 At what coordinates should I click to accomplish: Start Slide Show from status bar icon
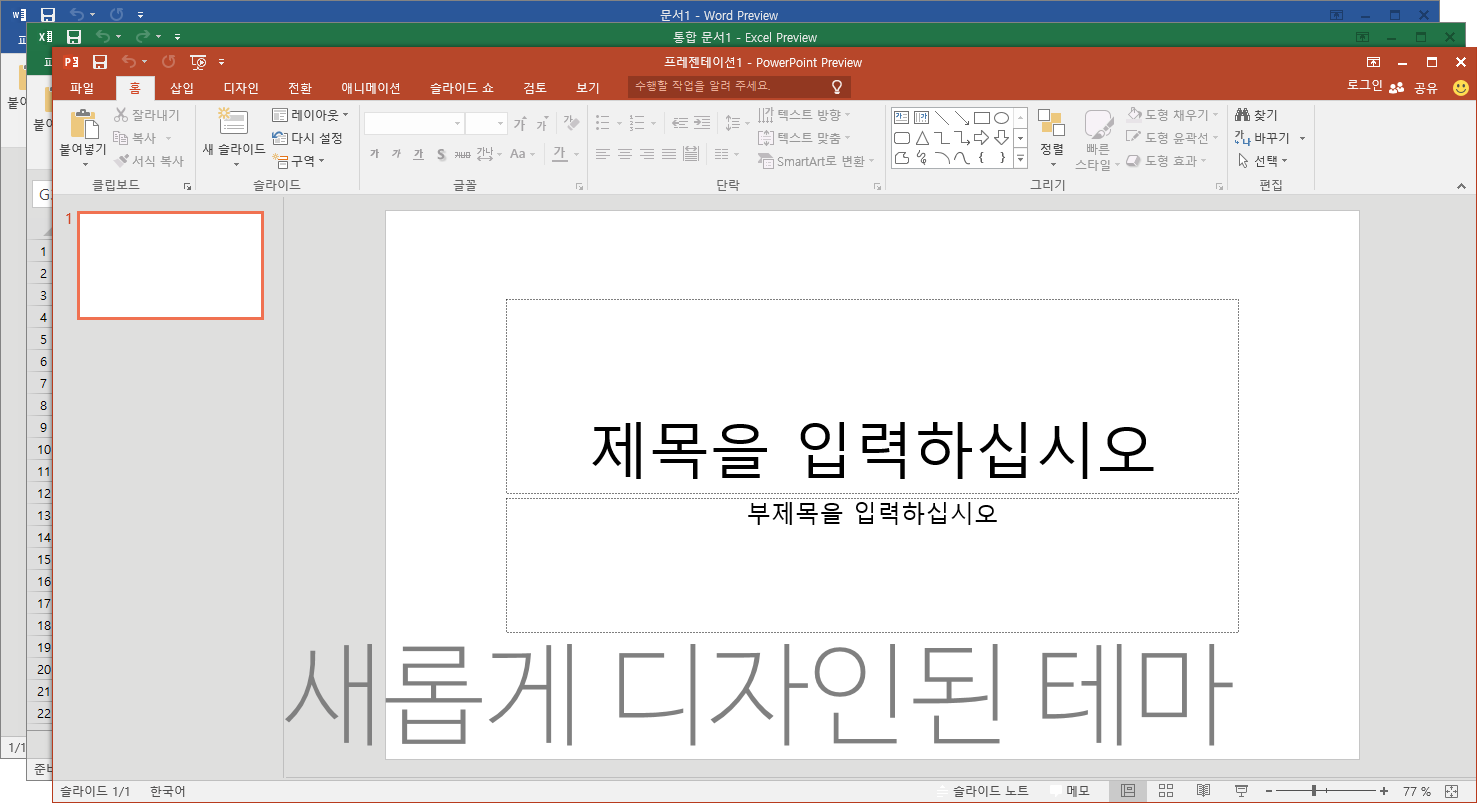click(1242, 791)
